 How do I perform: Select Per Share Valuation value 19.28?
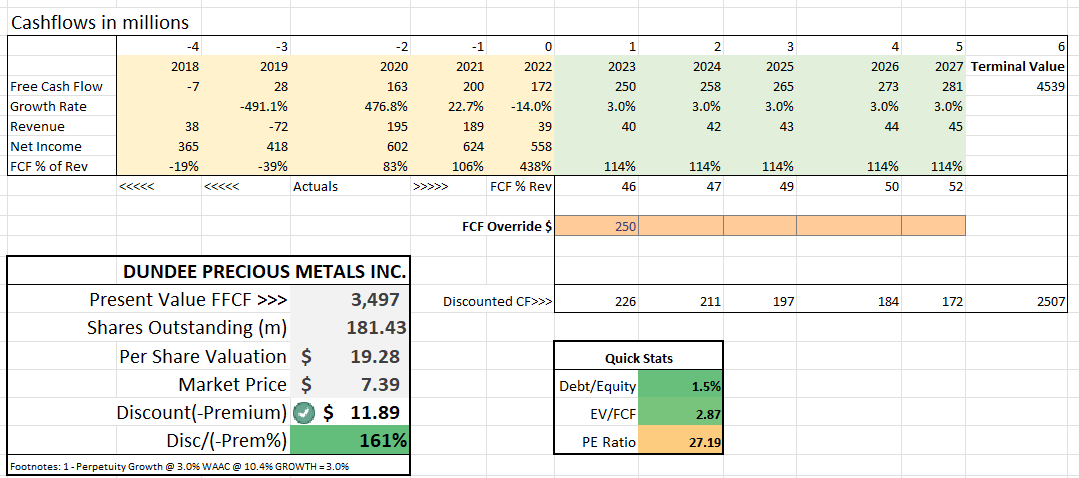[350, 356]
